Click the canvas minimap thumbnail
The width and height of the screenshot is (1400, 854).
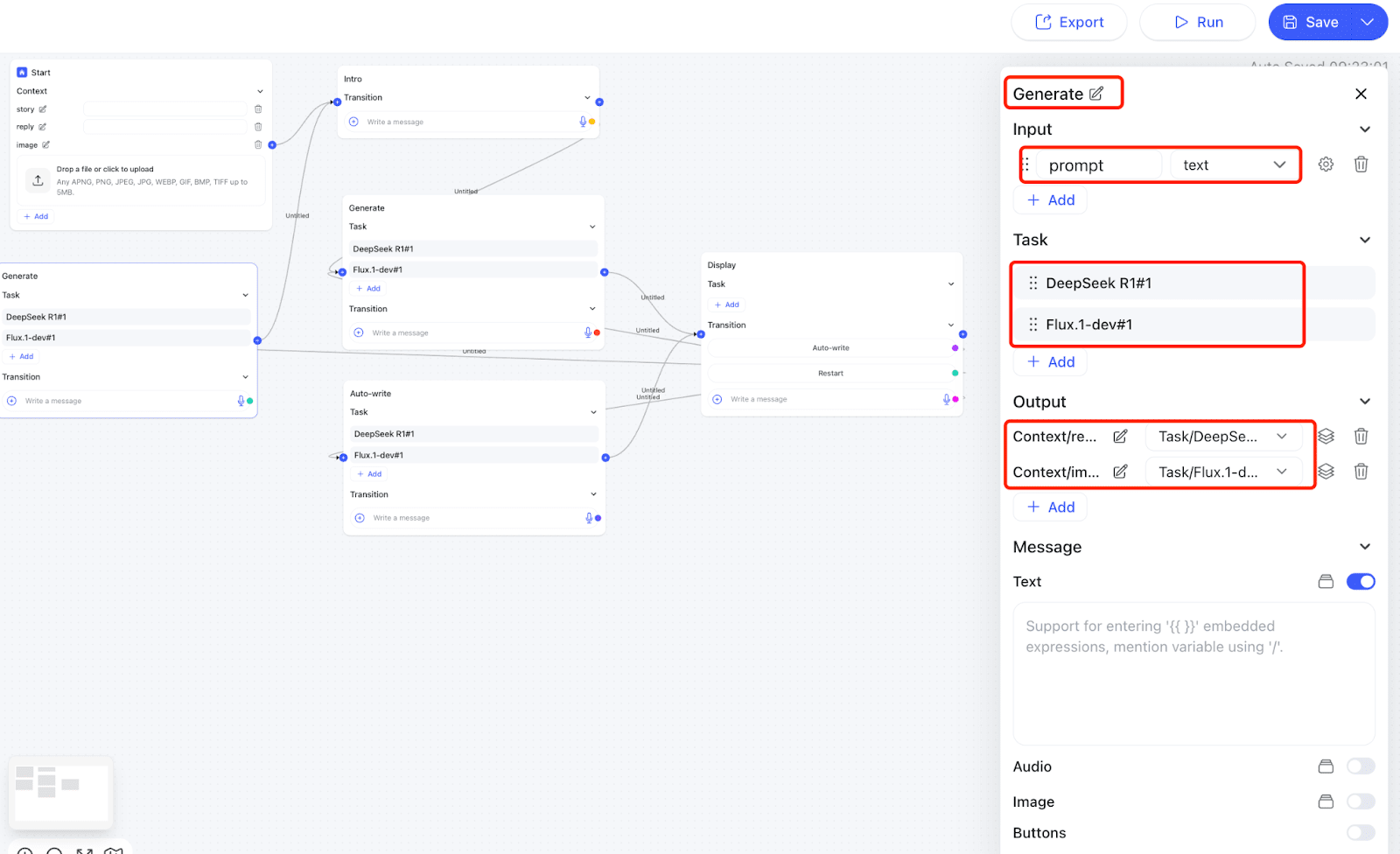tap(61, 793)
